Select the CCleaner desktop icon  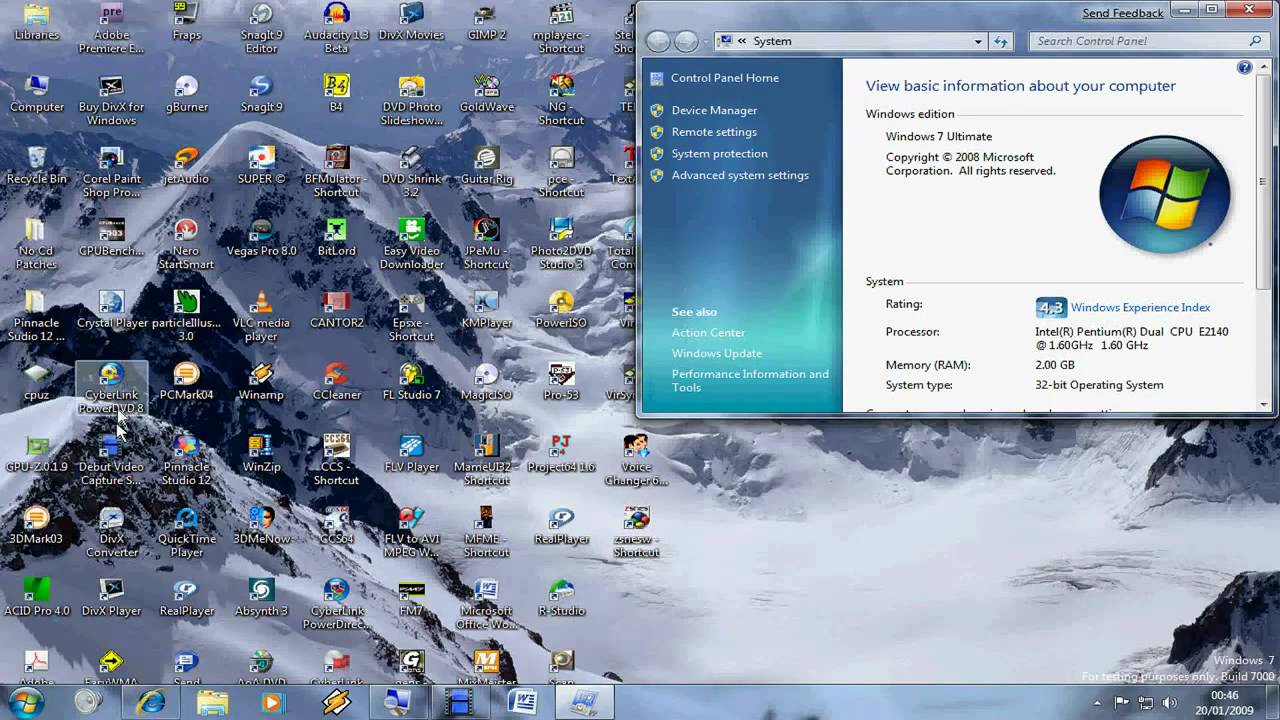(x=336, y=382)
